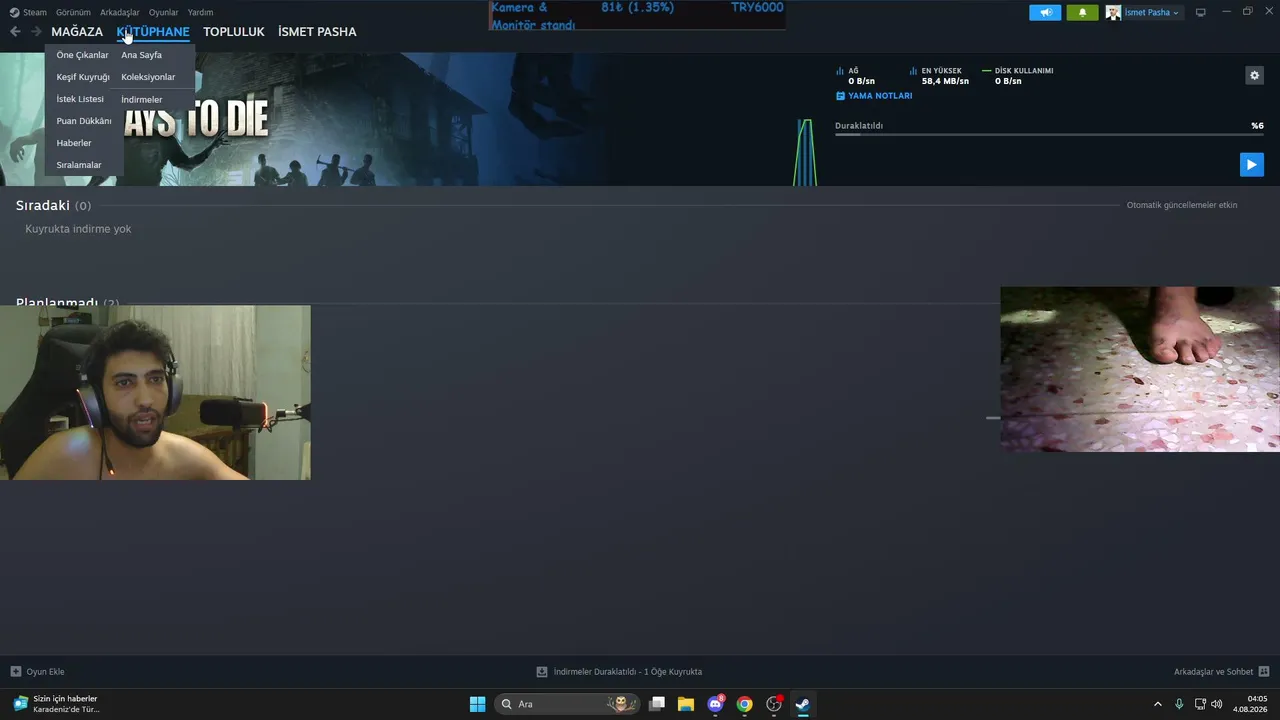This screenshot has width=1280, height=720.
Task: Click İndirmeler Duraklatıldı status text
Action: coord(628,672)
